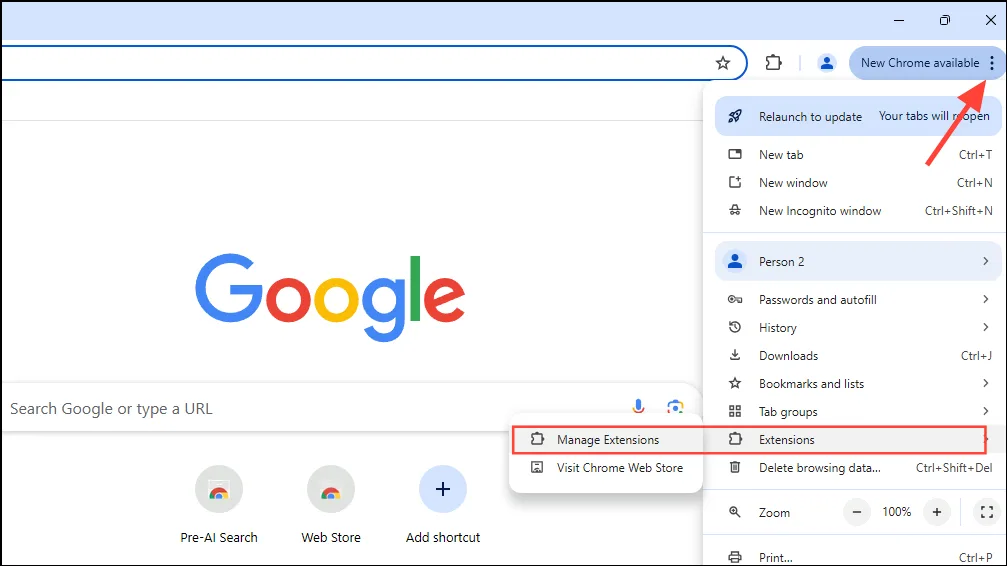Open the History menu entry

pos(858,328)
